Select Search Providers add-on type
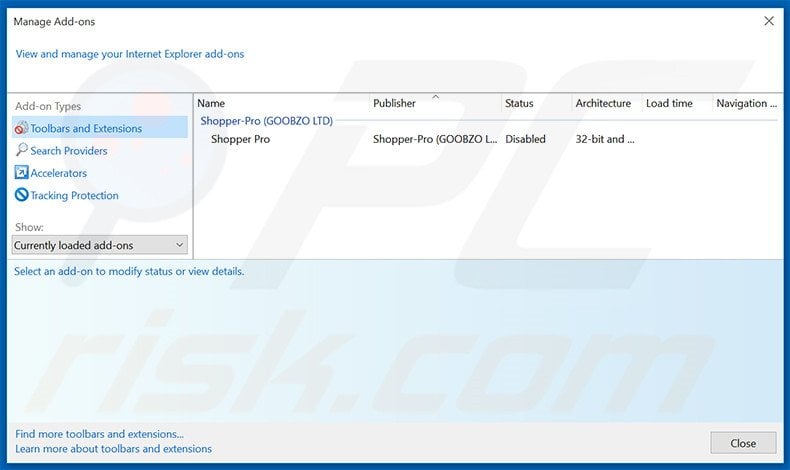Screen dimensions: 790x470 pos(69,151)
